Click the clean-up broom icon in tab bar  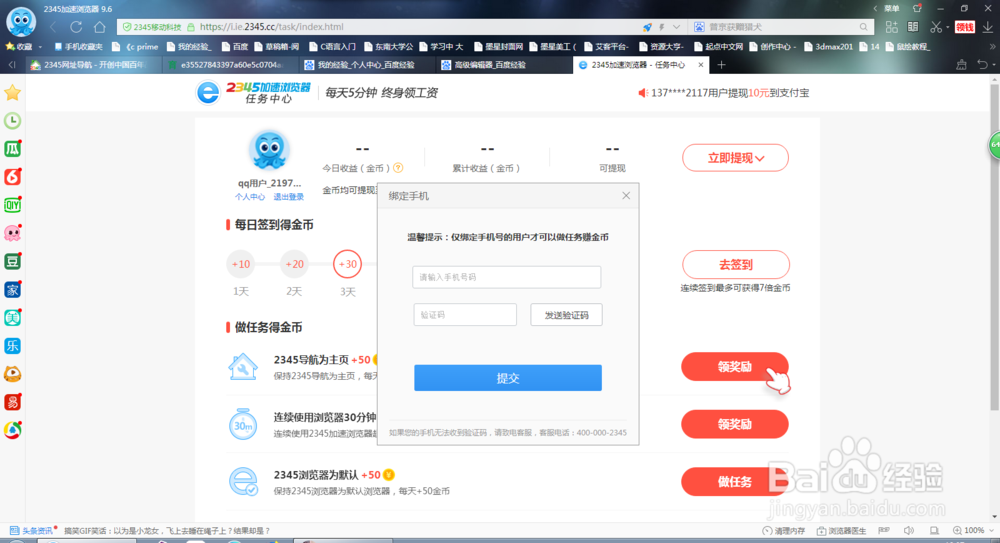[961, 64]
